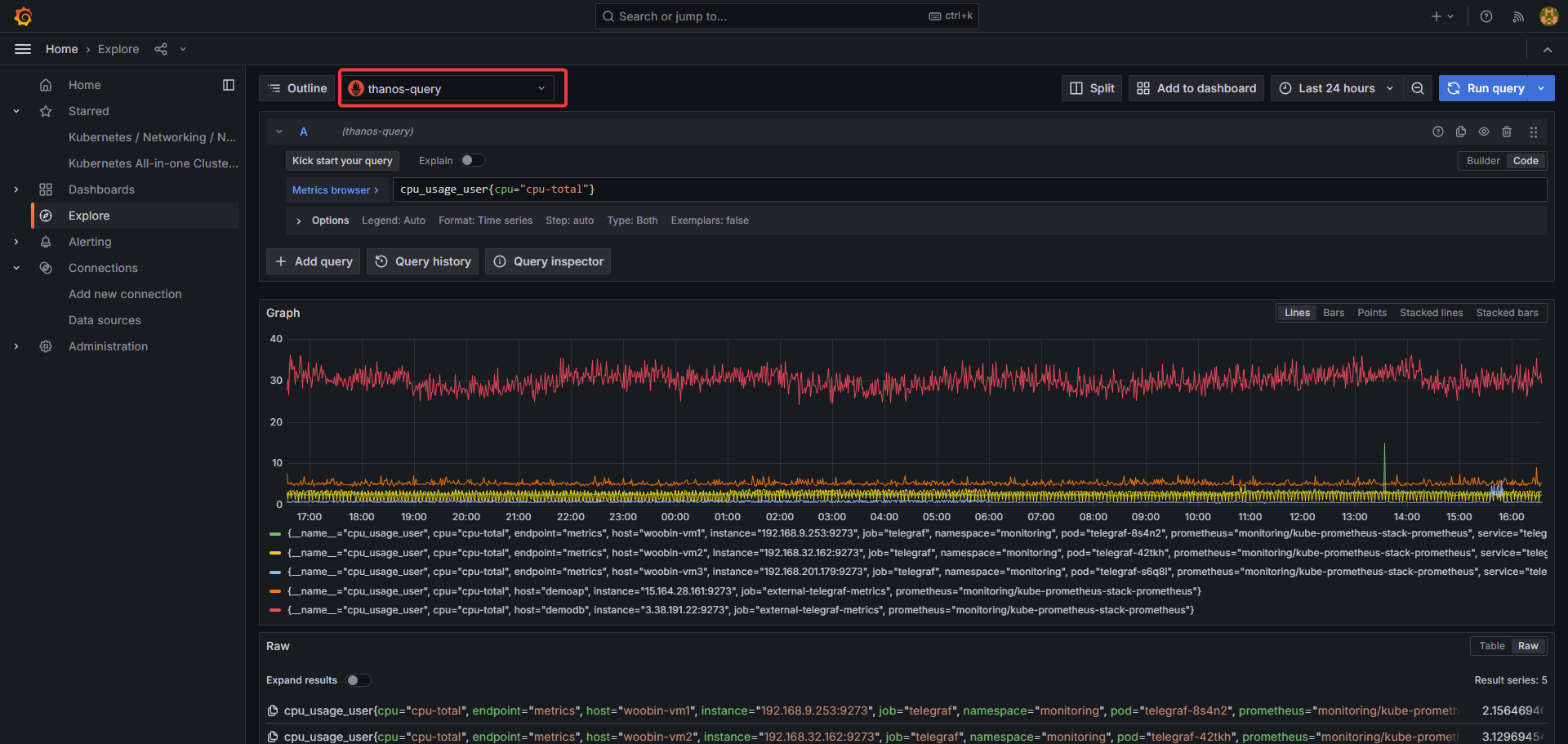The height and width of the screenshot is (744, 1568).
Task: Open the thanos-query data source dropdown
Action: 448,88
